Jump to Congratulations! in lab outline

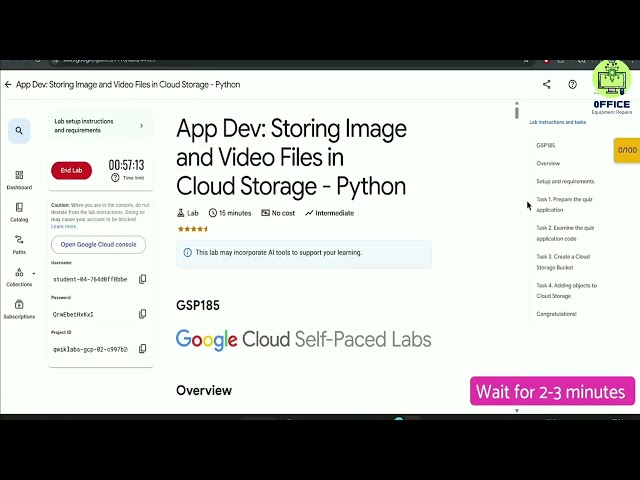pos(556,314)
